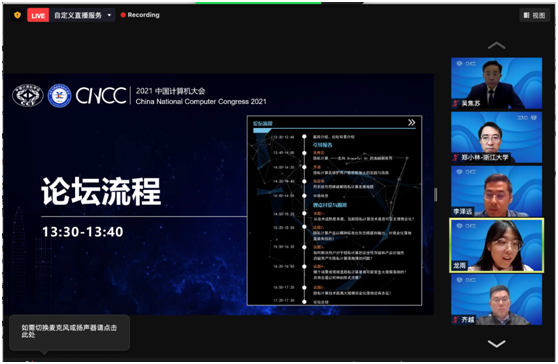Click the 如需切换麦克风或扬声器 tooltip
This screenshot has width=558, height=364.
pyautogui.click(x=69, y=332)
